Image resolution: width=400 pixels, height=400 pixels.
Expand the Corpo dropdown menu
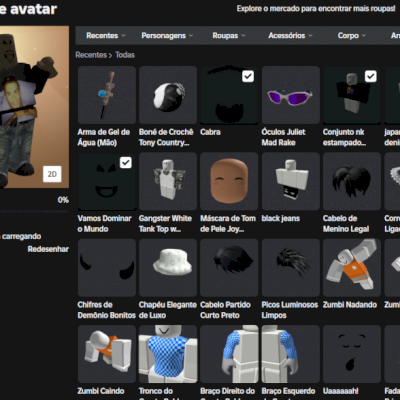(x=352, y=35)
